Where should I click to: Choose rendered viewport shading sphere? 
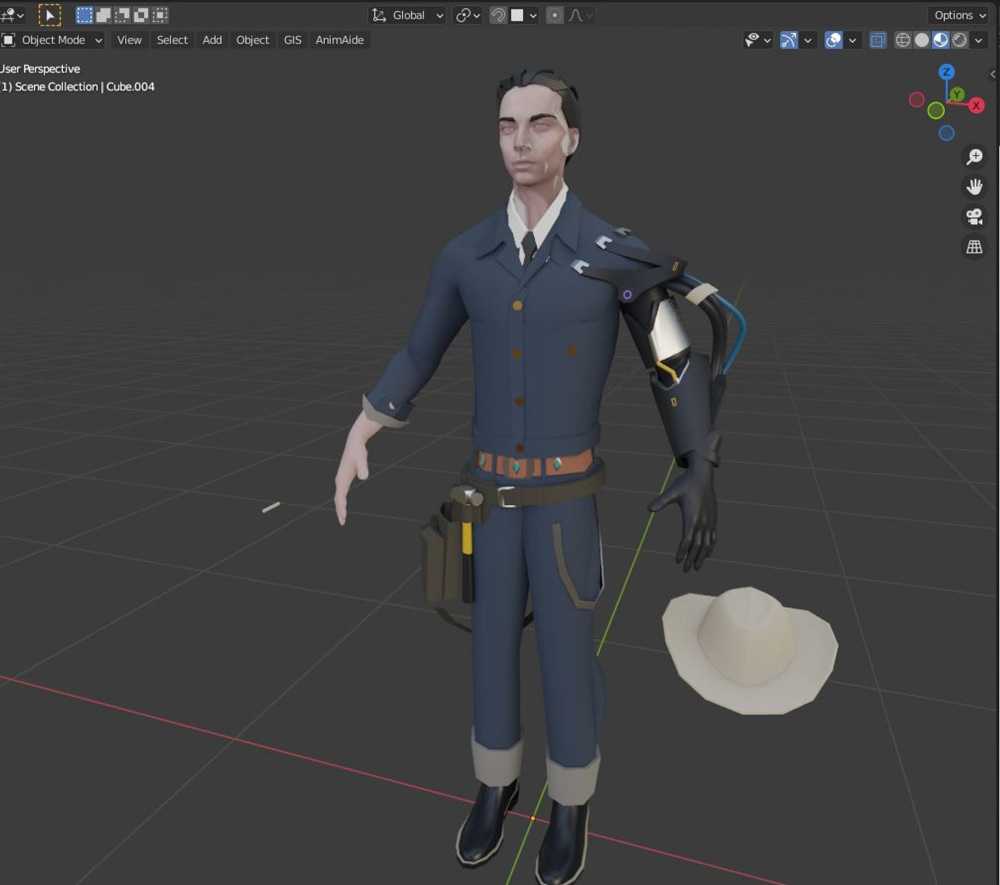point(960,40)
